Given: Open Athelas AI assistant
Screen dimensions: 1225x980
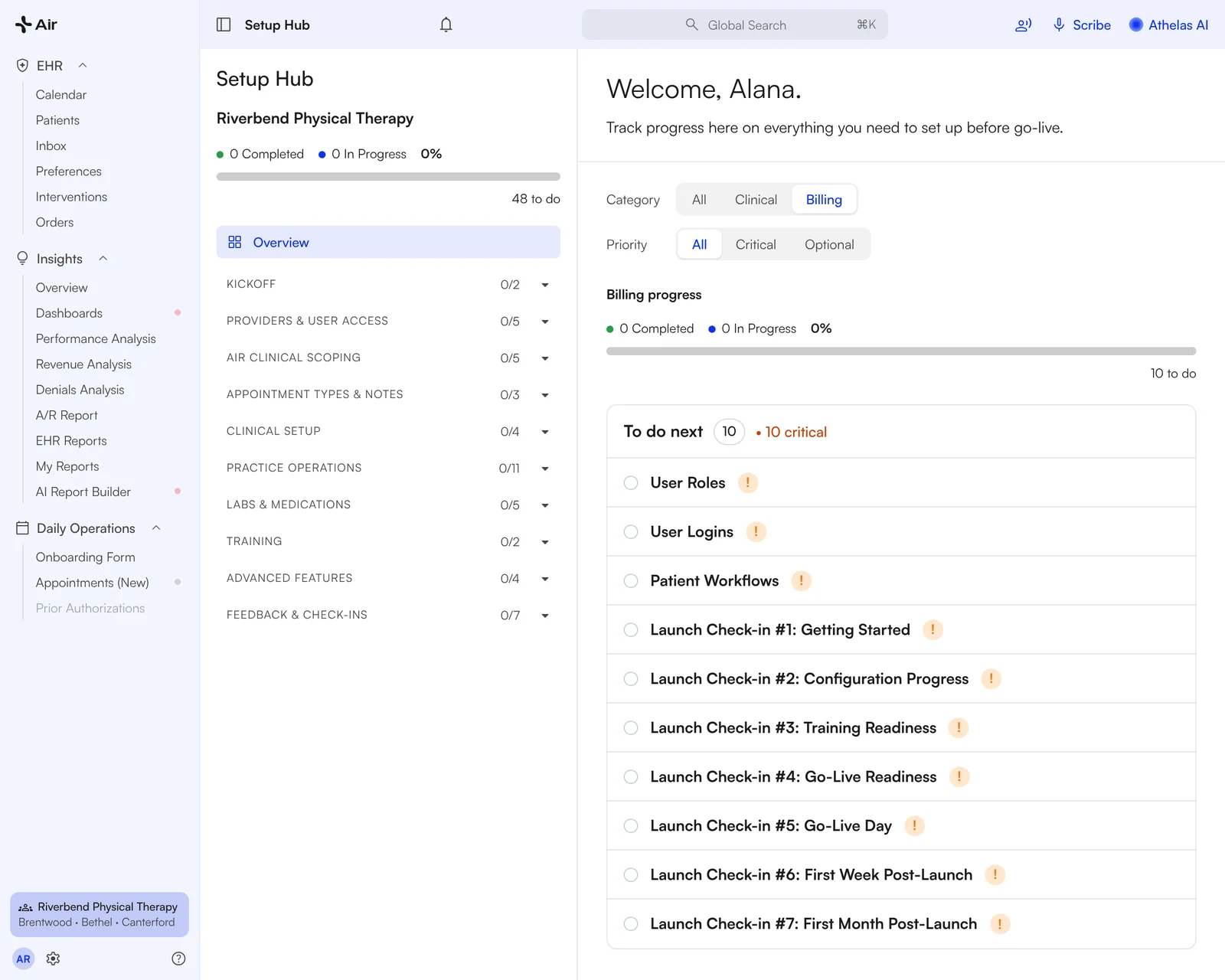Looking at the screenshot, I should coord(1168,24).
